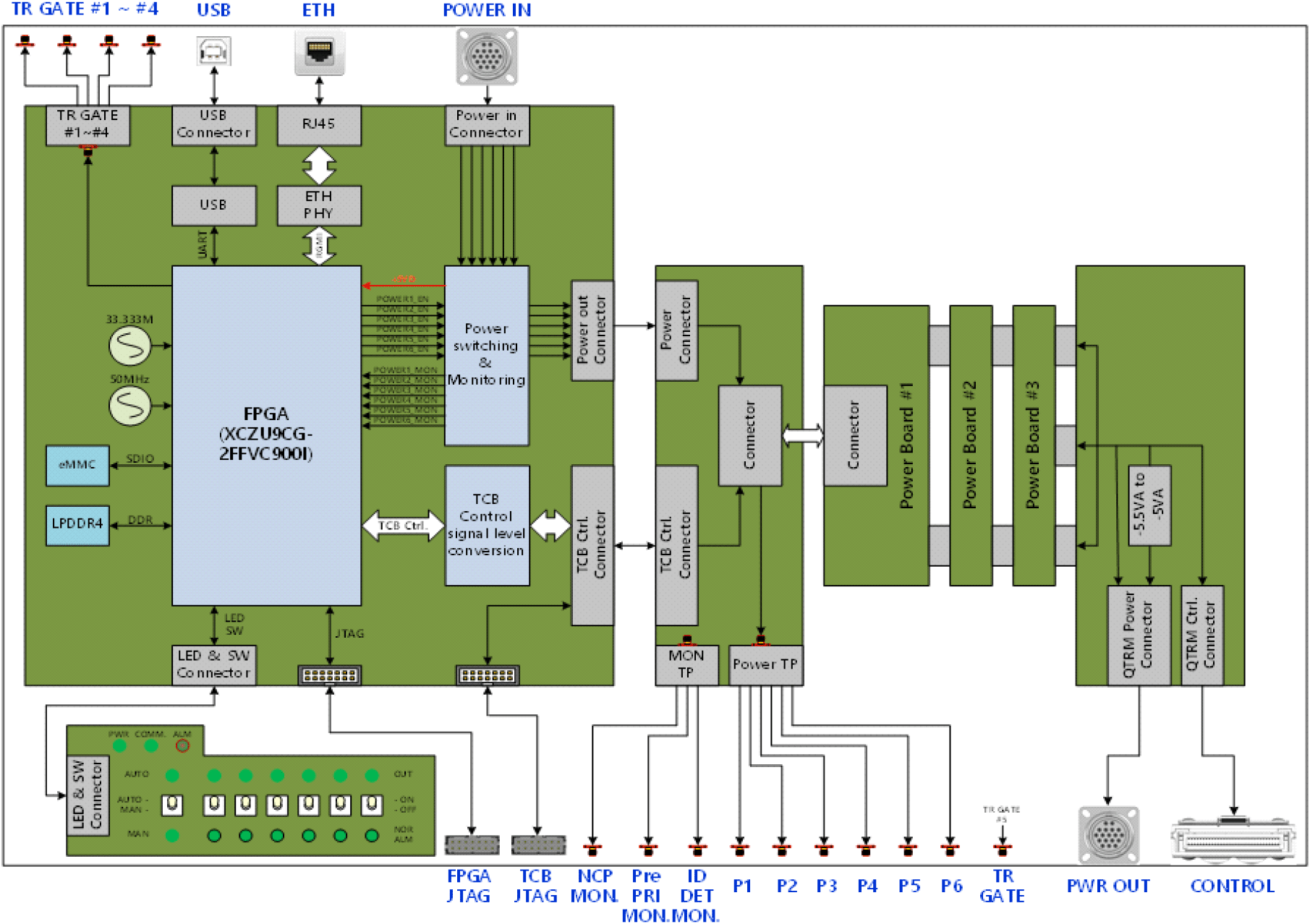Click the QTRM Ctrl. Connector block
Viewport: 1310px width, 924px height.
click(x=1201, y=636)
